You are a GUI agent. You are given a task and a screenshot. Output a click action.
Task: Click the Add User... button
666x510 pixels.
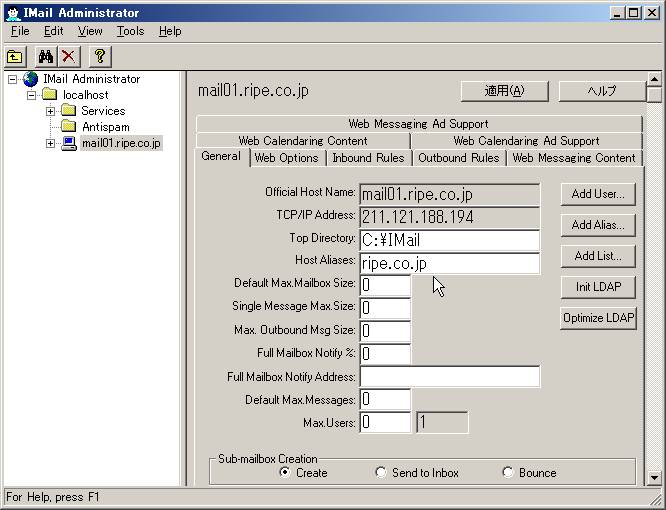[x=598, y=194]
